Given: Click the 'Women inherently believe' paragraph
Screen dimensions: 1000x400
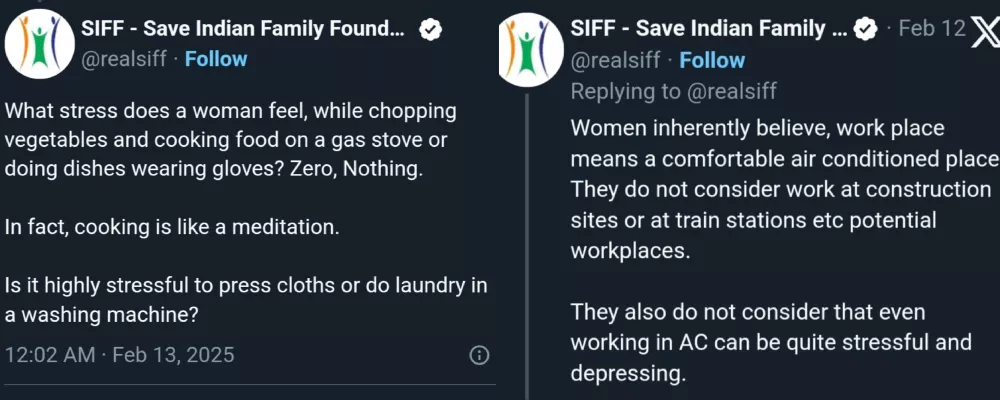Looking at the screenshot, I should click(780, 190).
